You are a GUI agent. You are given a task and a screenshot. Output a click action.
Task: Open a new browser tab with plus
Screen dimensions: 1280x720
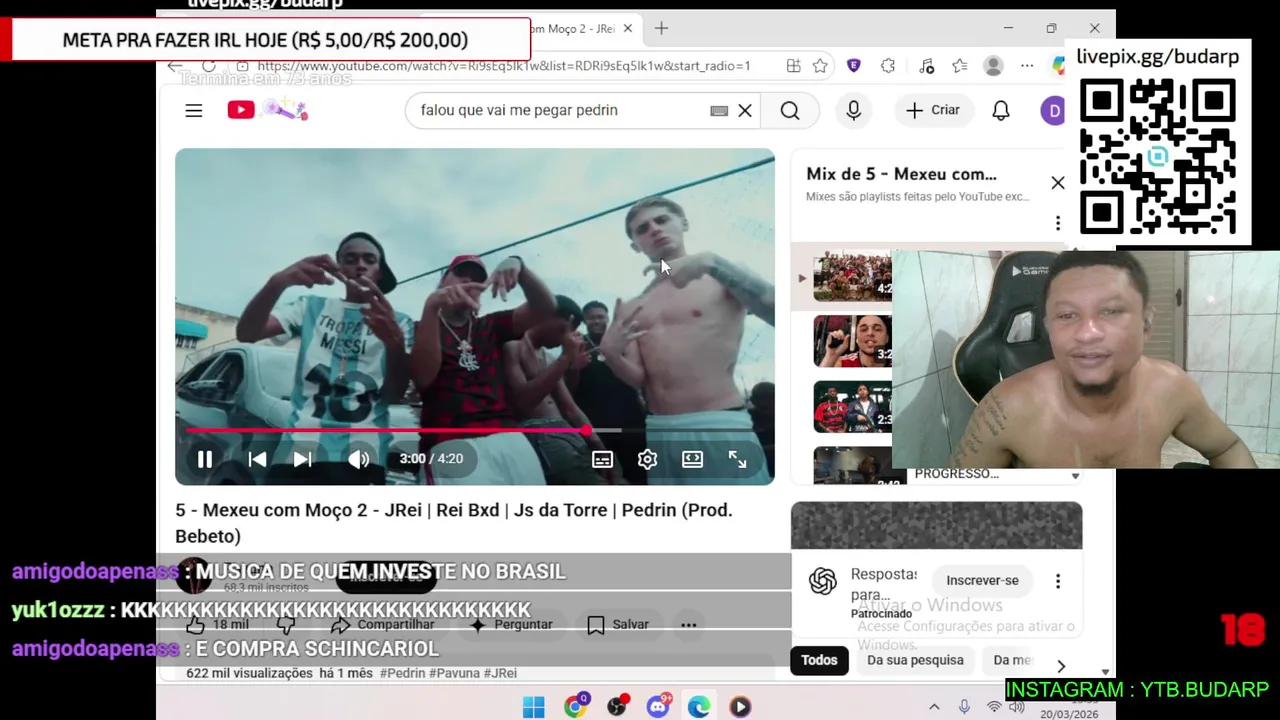coord(661,28)
